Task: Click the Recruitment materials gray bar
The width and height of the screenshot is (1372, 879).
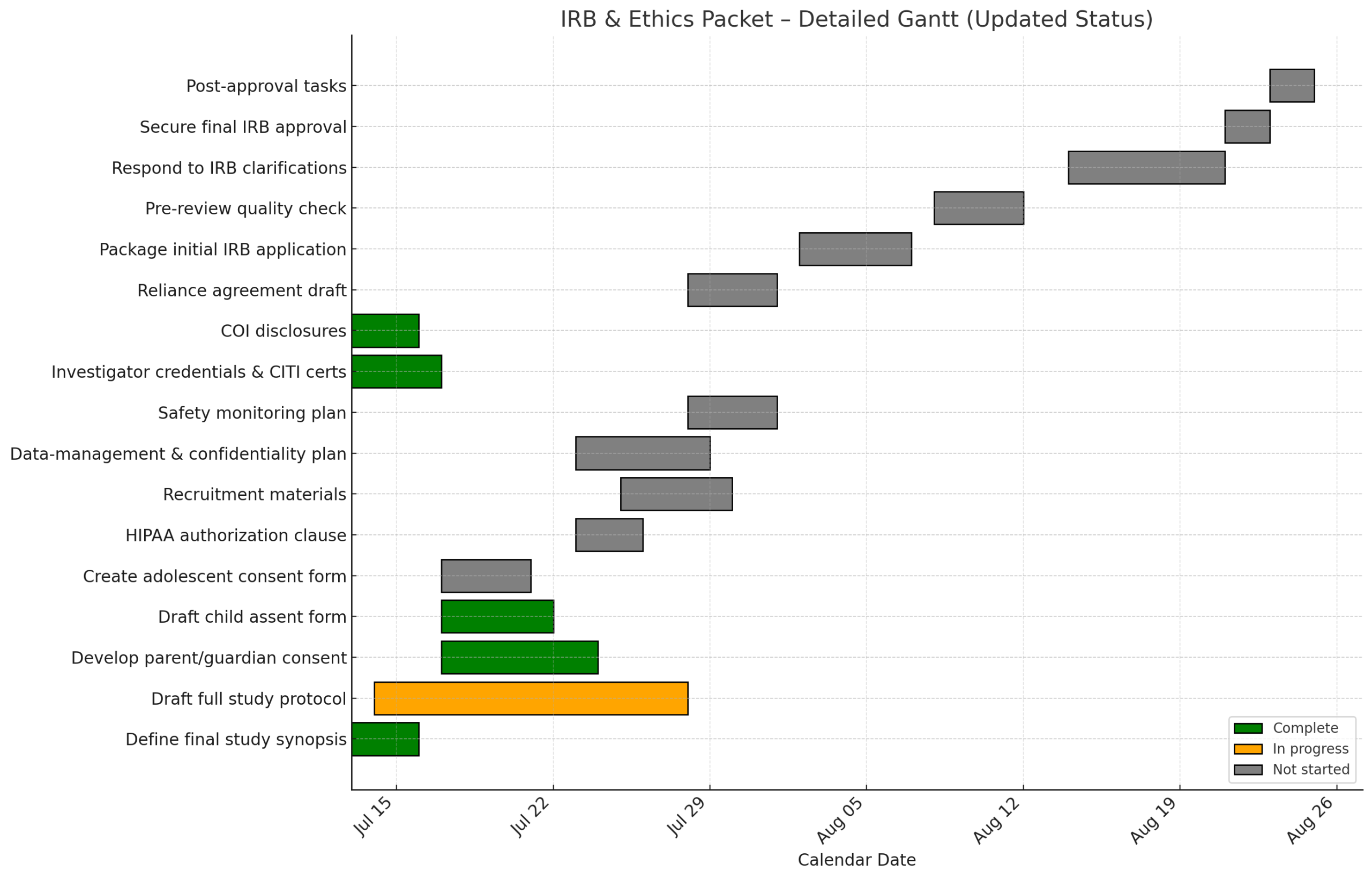Action: (x=676, y=494)
